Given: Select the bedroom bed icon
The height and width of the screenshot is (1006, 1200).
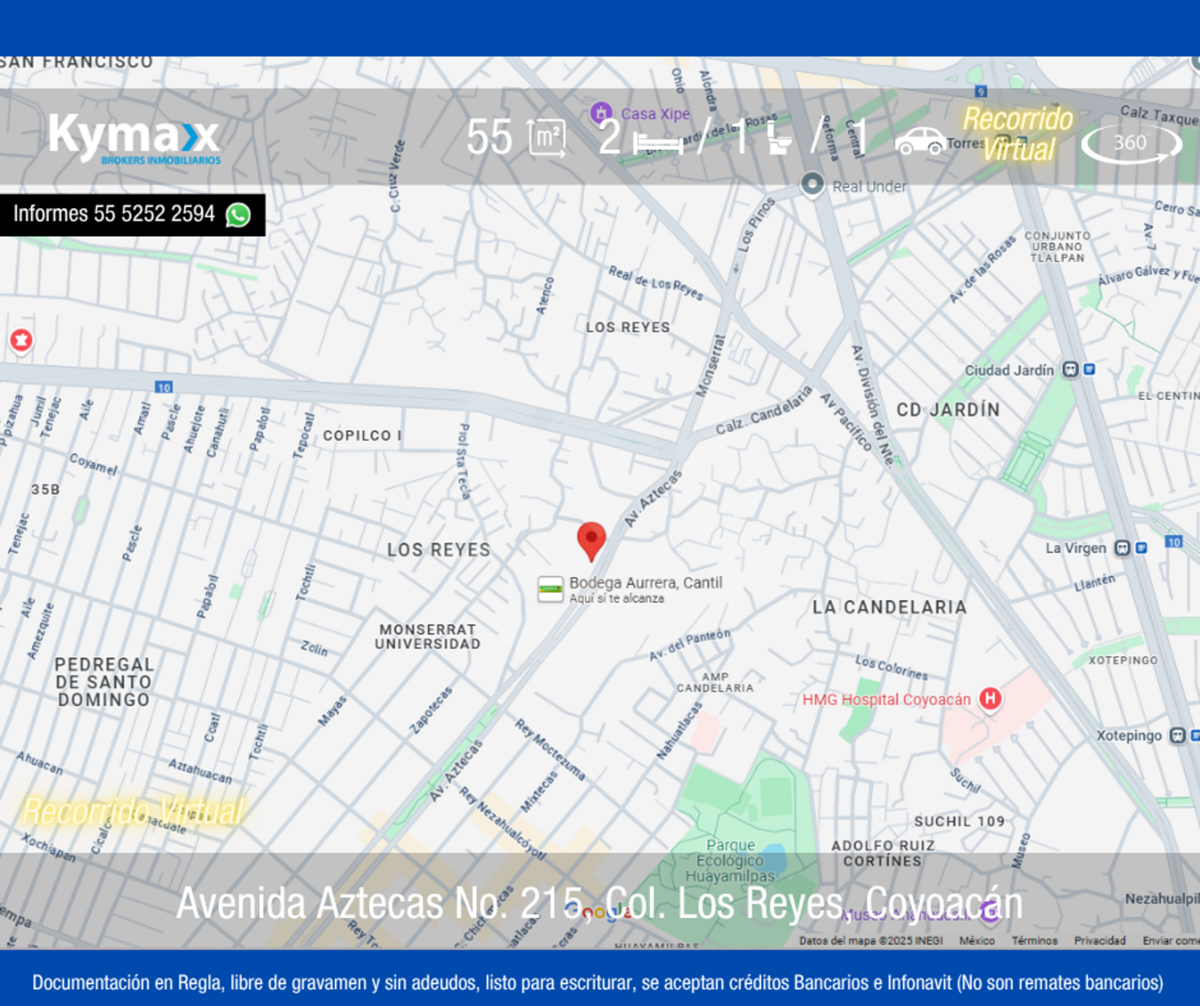Looking at the screenshot, I should pos(658,144).
